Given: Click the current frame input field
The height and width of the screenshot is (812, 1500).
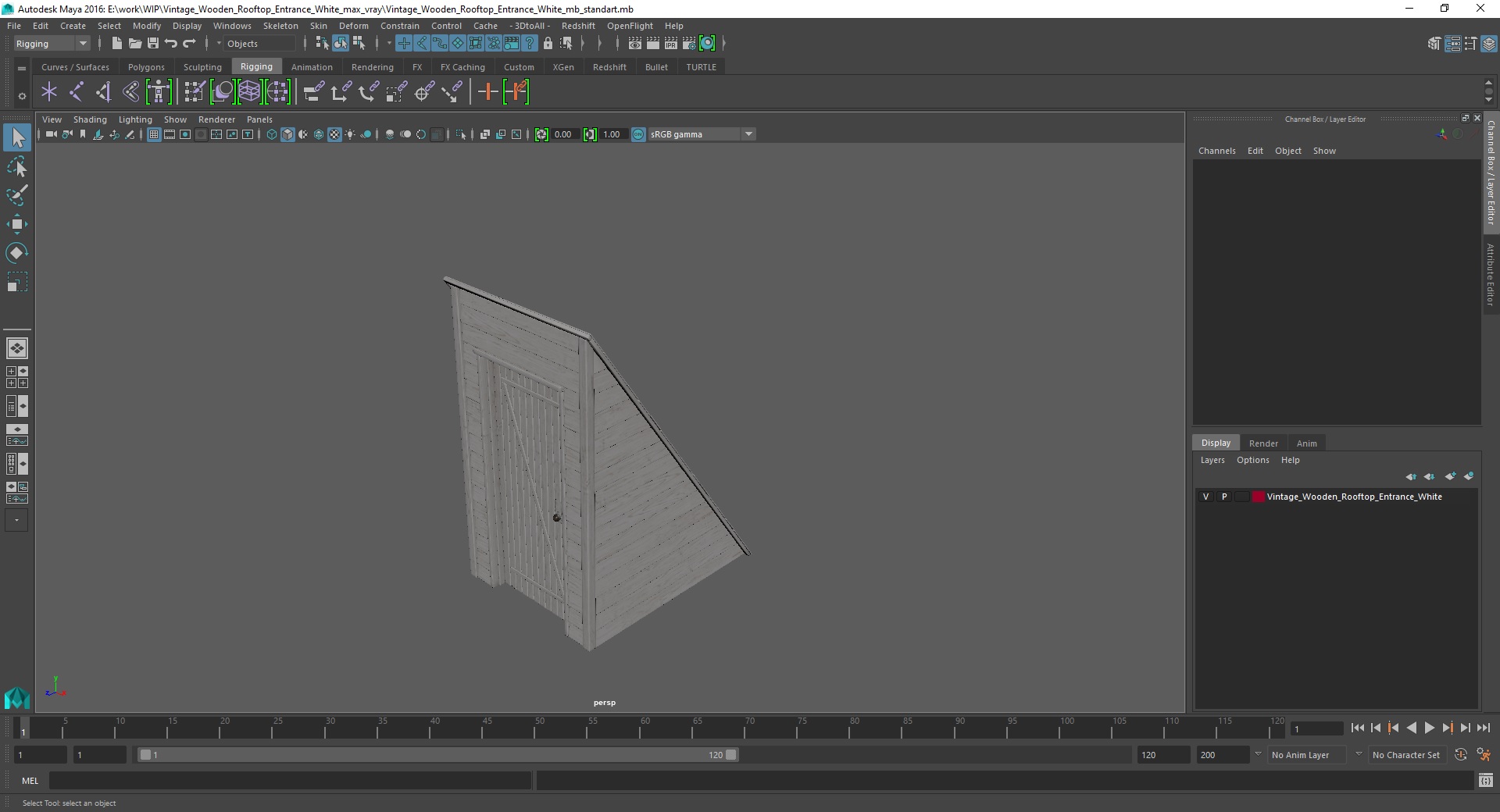Looking at the screenshot, I should 1317,728.
